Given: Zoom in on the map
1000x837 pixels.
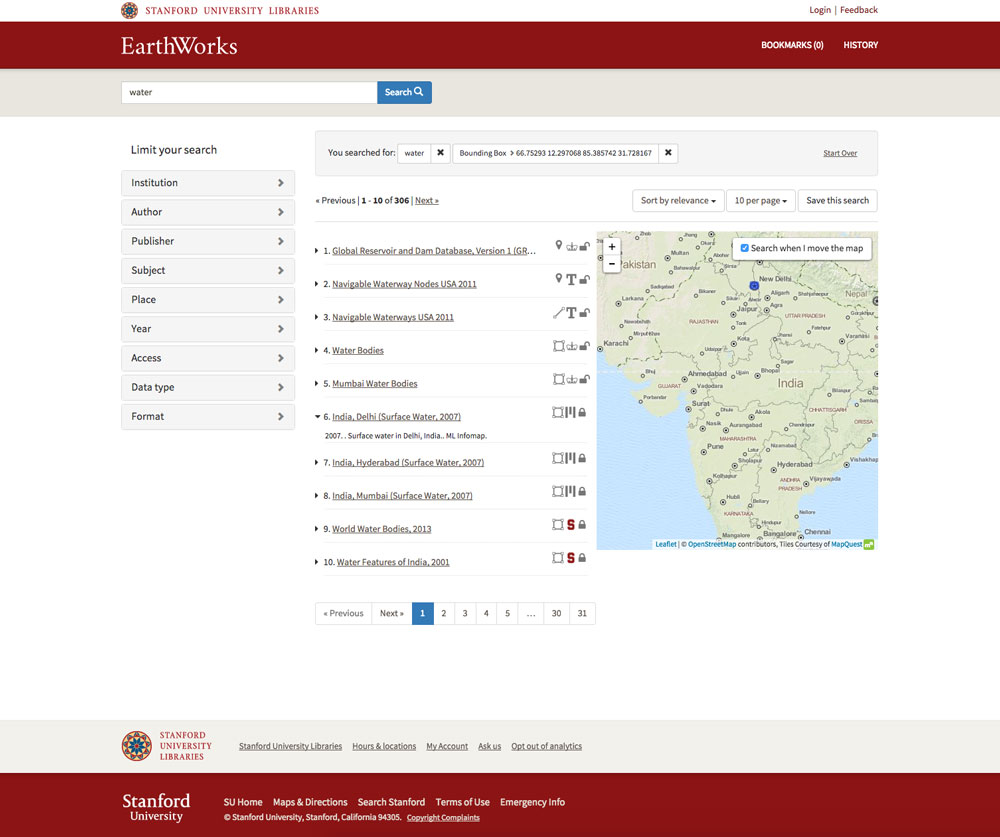Looking at the screenshot, I should (x=612, y=247).
